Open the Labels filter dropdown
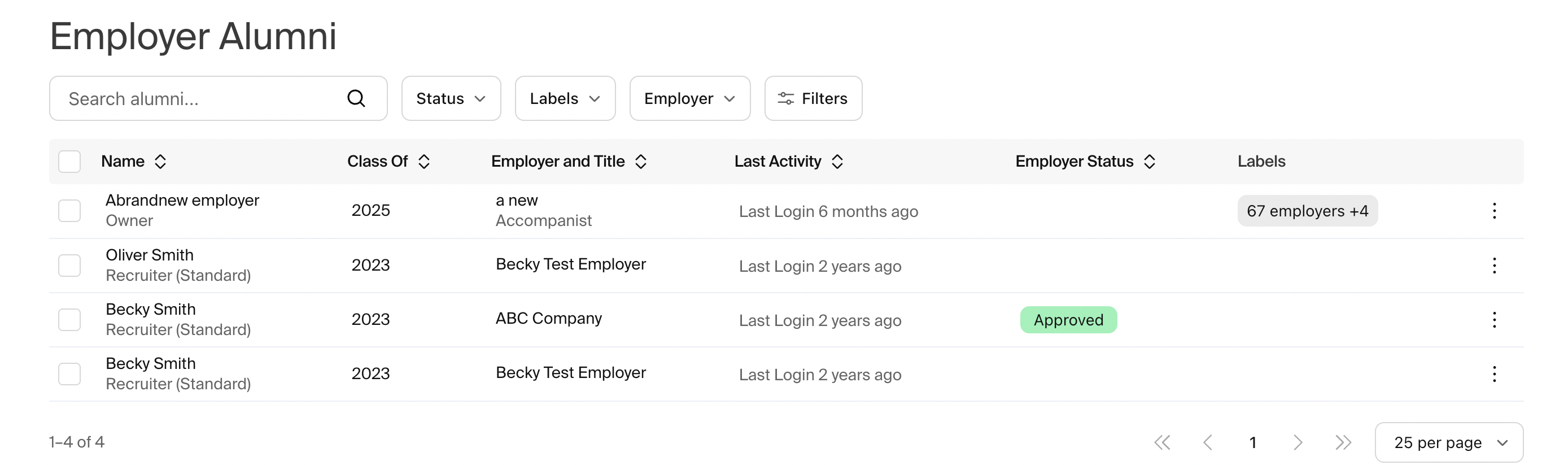1568x465 pixels. coord(564,98)
